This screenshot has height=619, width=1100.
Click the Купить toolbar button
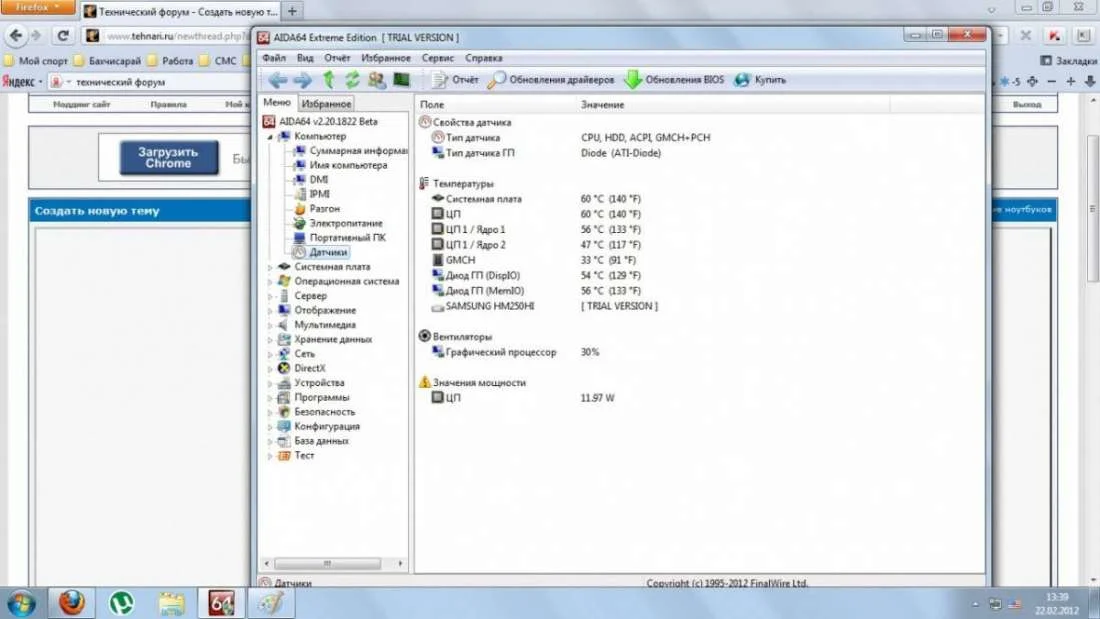(760, 80)
